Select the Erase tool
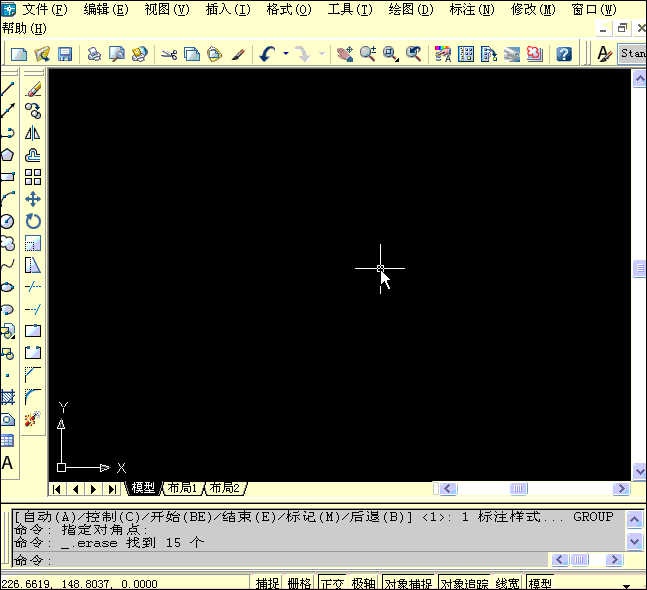 33,89
